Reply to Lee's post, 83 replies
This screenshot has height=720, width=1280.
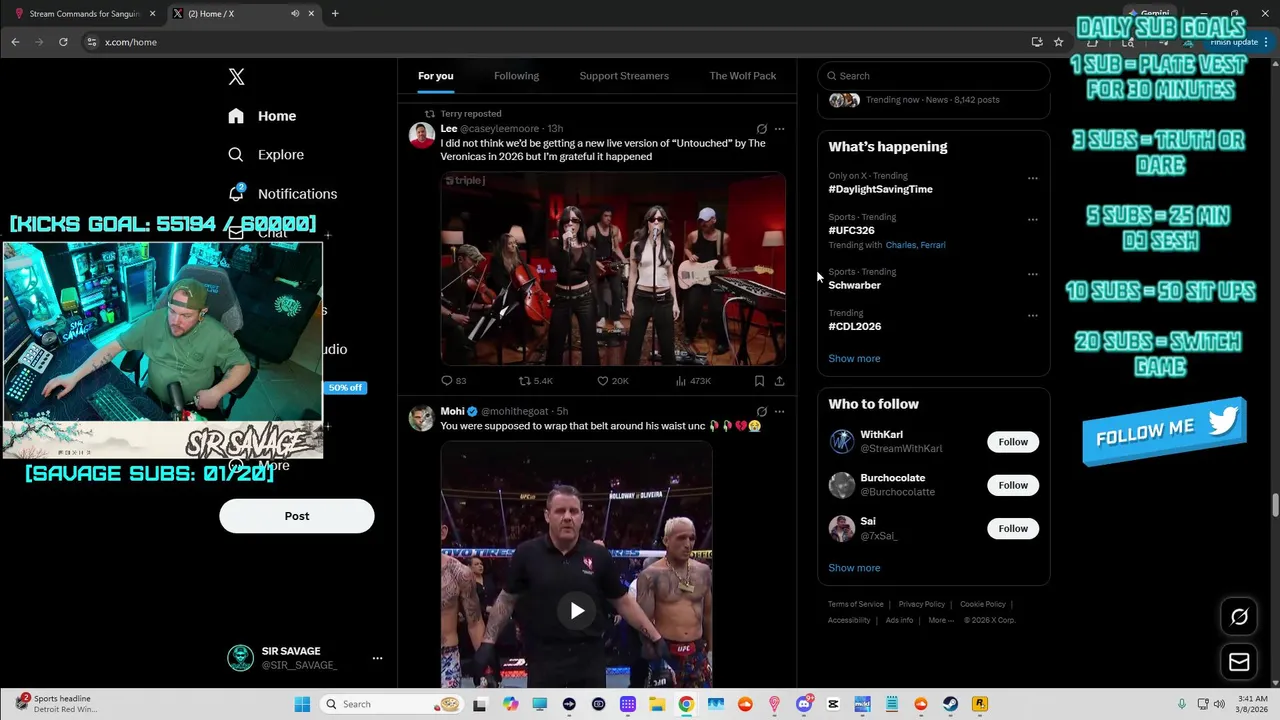pos(453,381)
